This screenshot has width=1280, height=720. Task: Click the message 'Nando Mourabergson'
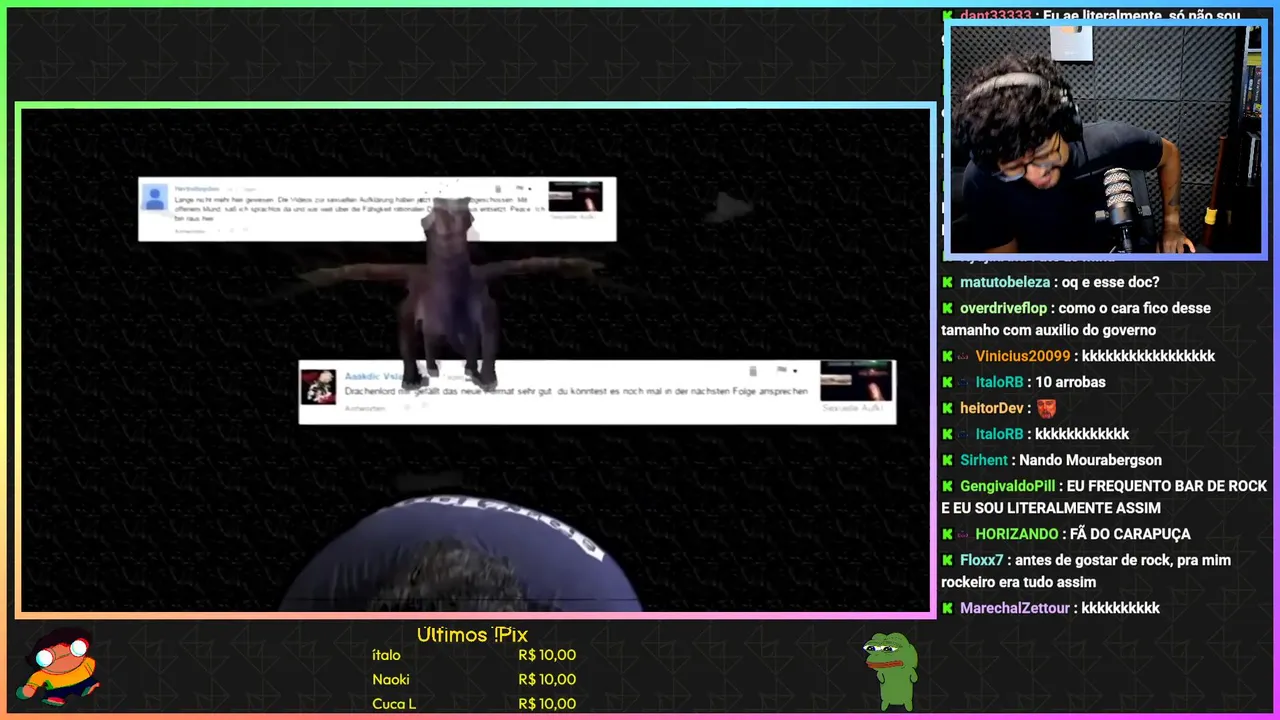(1090, 461)
